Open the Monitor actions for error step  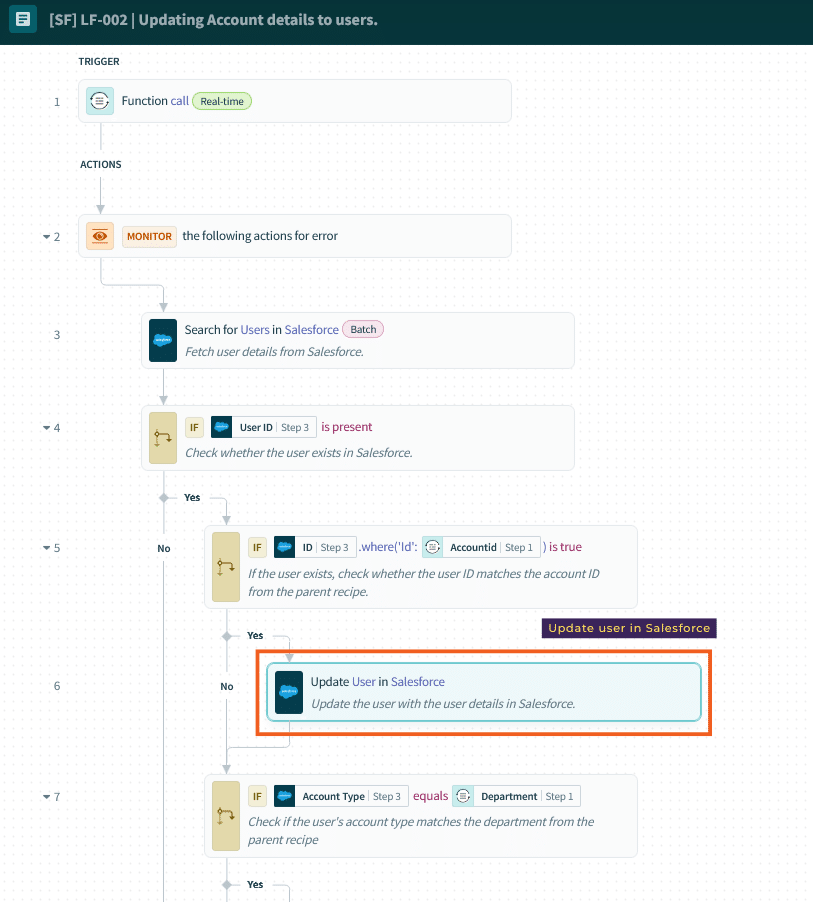pos(295,236)
